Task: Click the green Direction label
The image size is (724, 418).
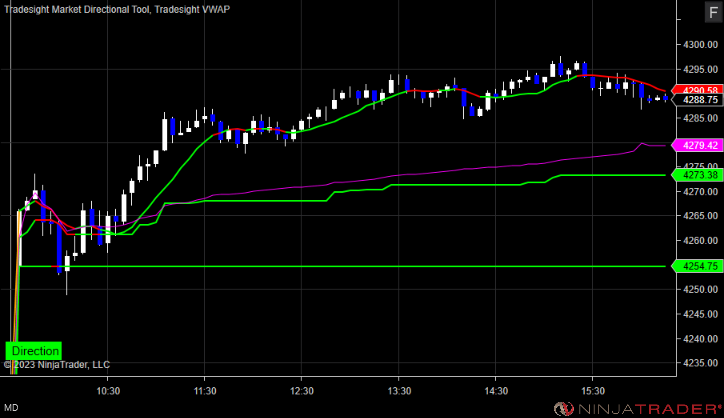Action: tap(34, 351)
